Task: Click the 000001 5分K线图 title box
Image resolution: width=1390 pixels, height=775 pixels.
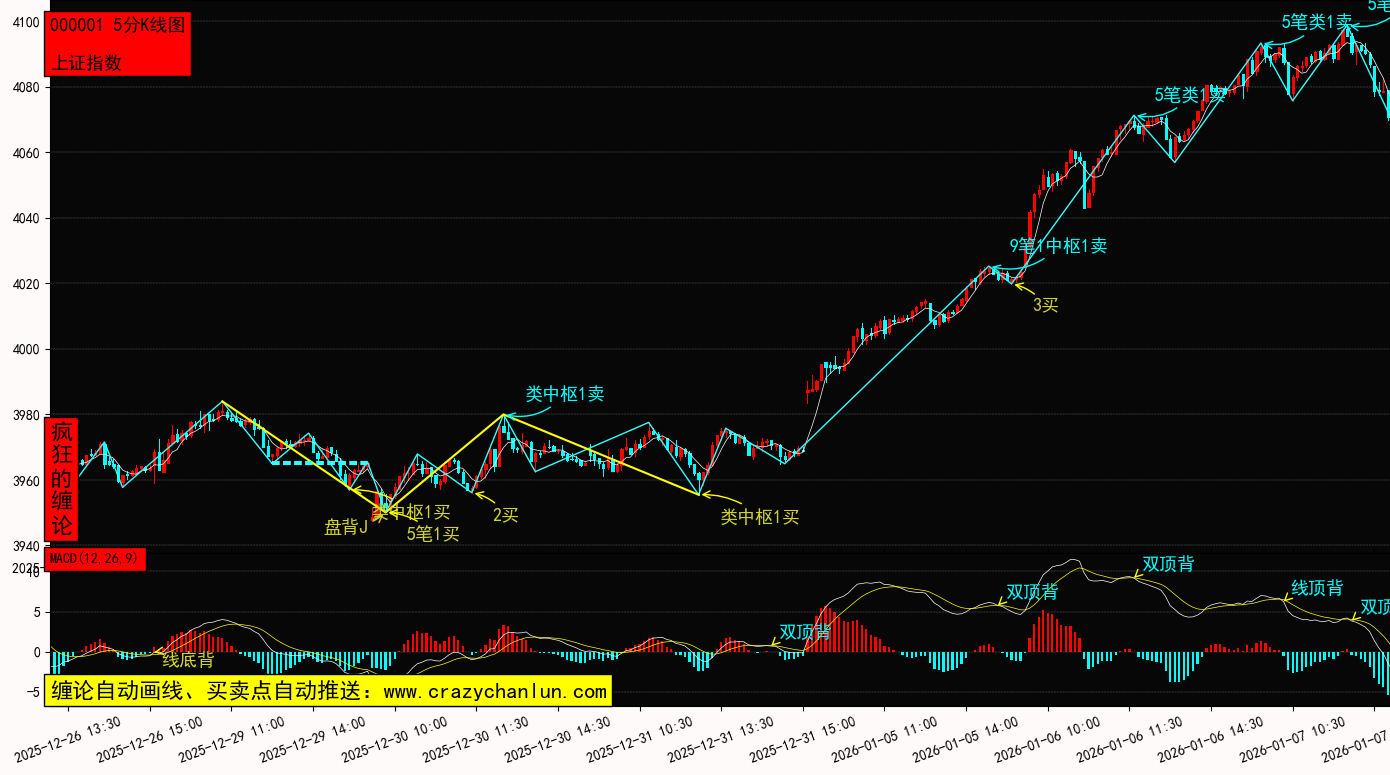Action: tap(118, 26)
